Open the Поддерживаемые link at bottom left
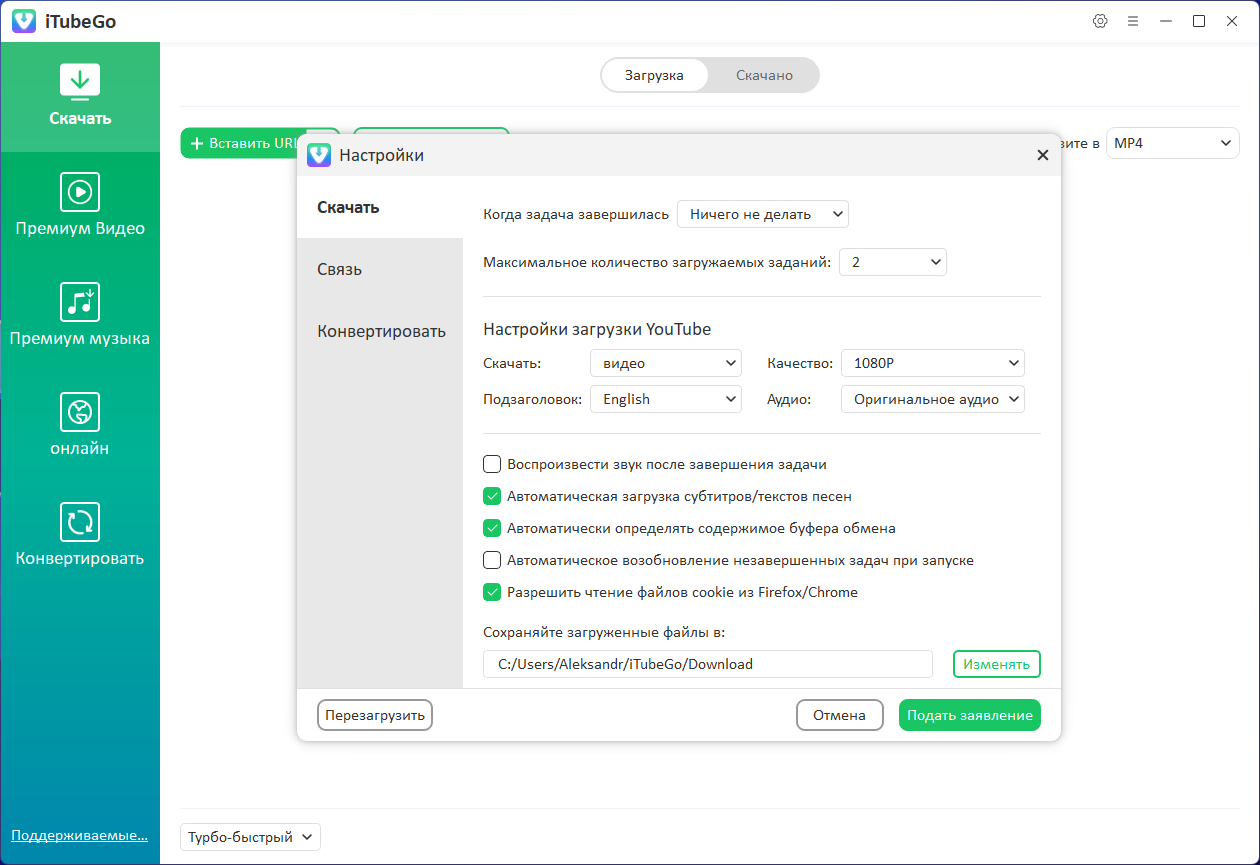This screenshot has height=865, width=1260. point(79,835)
